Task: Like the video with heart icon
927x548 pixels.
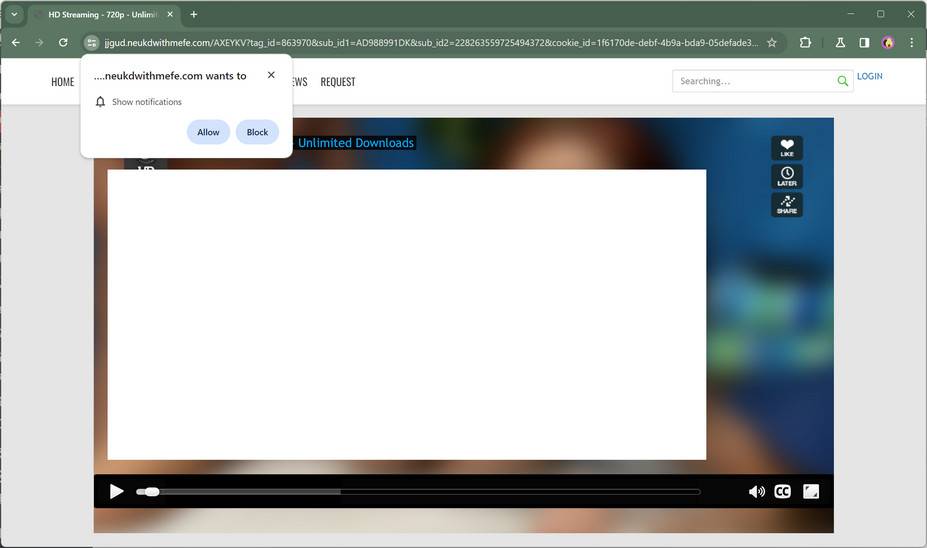Action: (x=787, y=148)
